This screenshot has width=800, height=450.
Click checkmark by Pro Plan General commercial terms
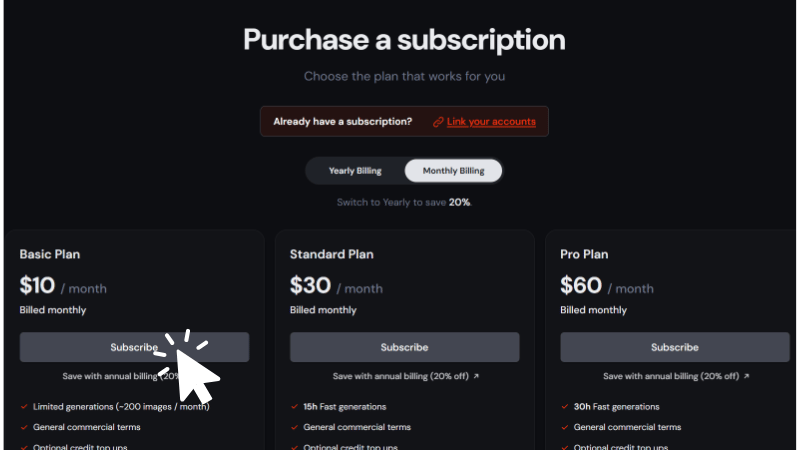click(565, 427)
